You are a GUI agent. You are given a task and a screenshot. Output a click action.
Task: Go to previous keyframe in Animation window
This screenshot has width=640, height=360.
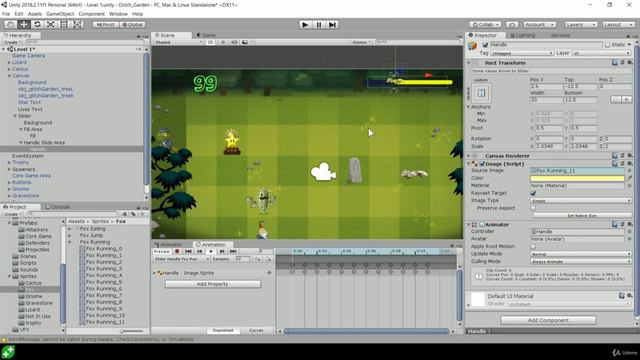coord(200,251)
